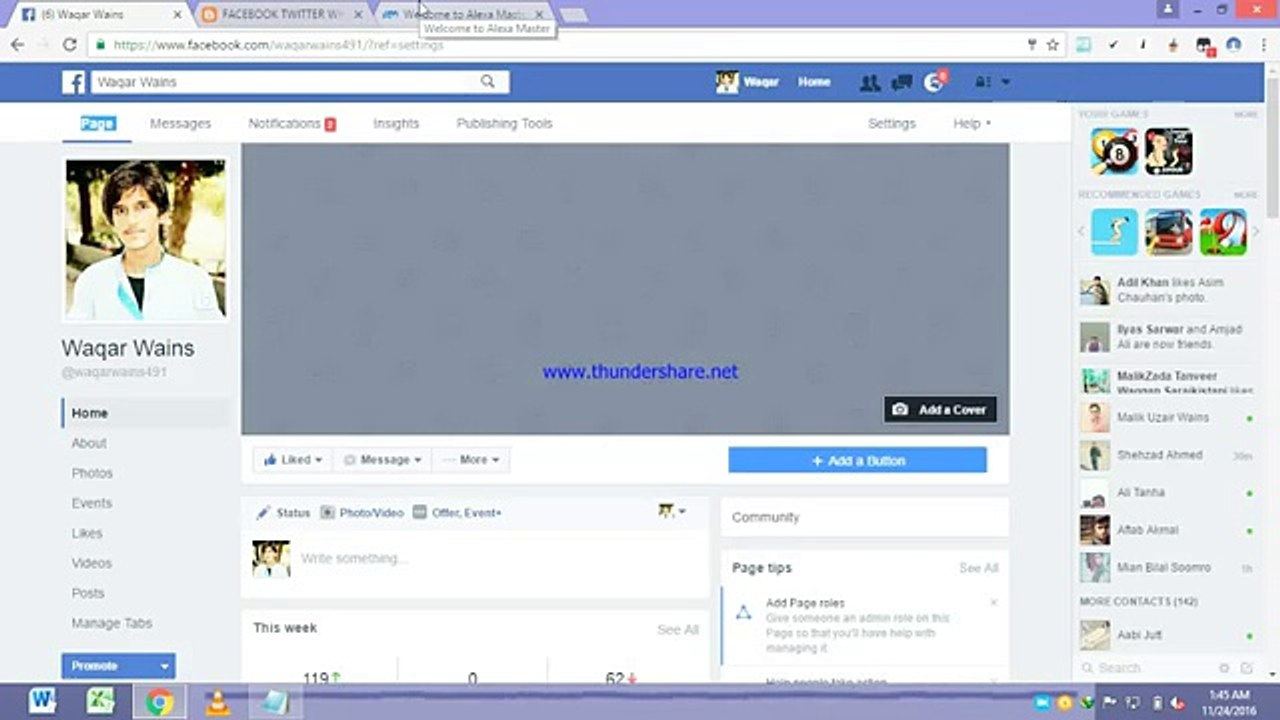This screenshot has width=1280, height=720.
Task: Open Videos in left sidebar
Action: point(92,563)
